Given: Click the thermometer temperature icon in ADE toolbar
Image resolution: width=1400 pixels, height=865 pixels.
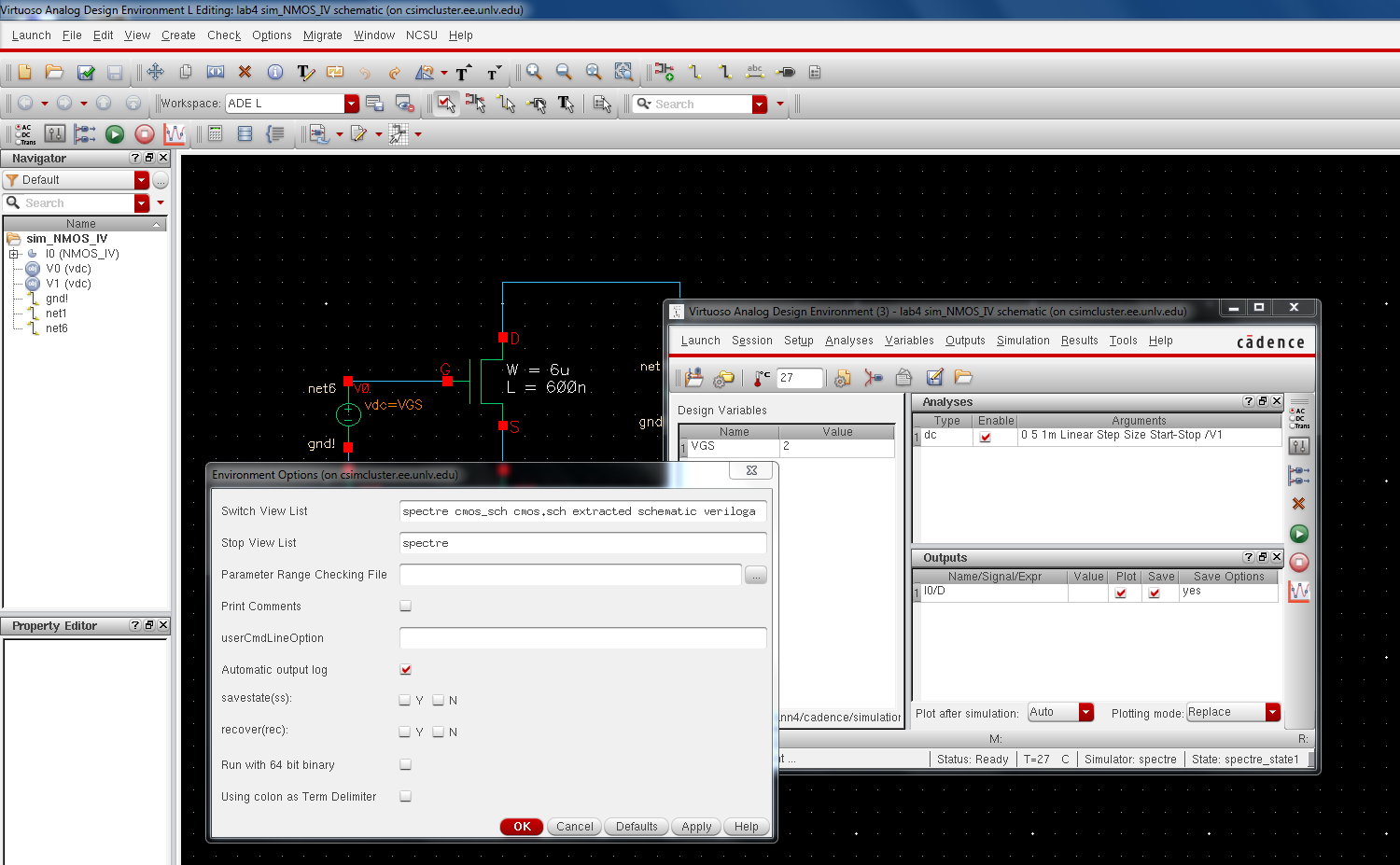Looking at the screenshot, I should [x=763, y=378].
